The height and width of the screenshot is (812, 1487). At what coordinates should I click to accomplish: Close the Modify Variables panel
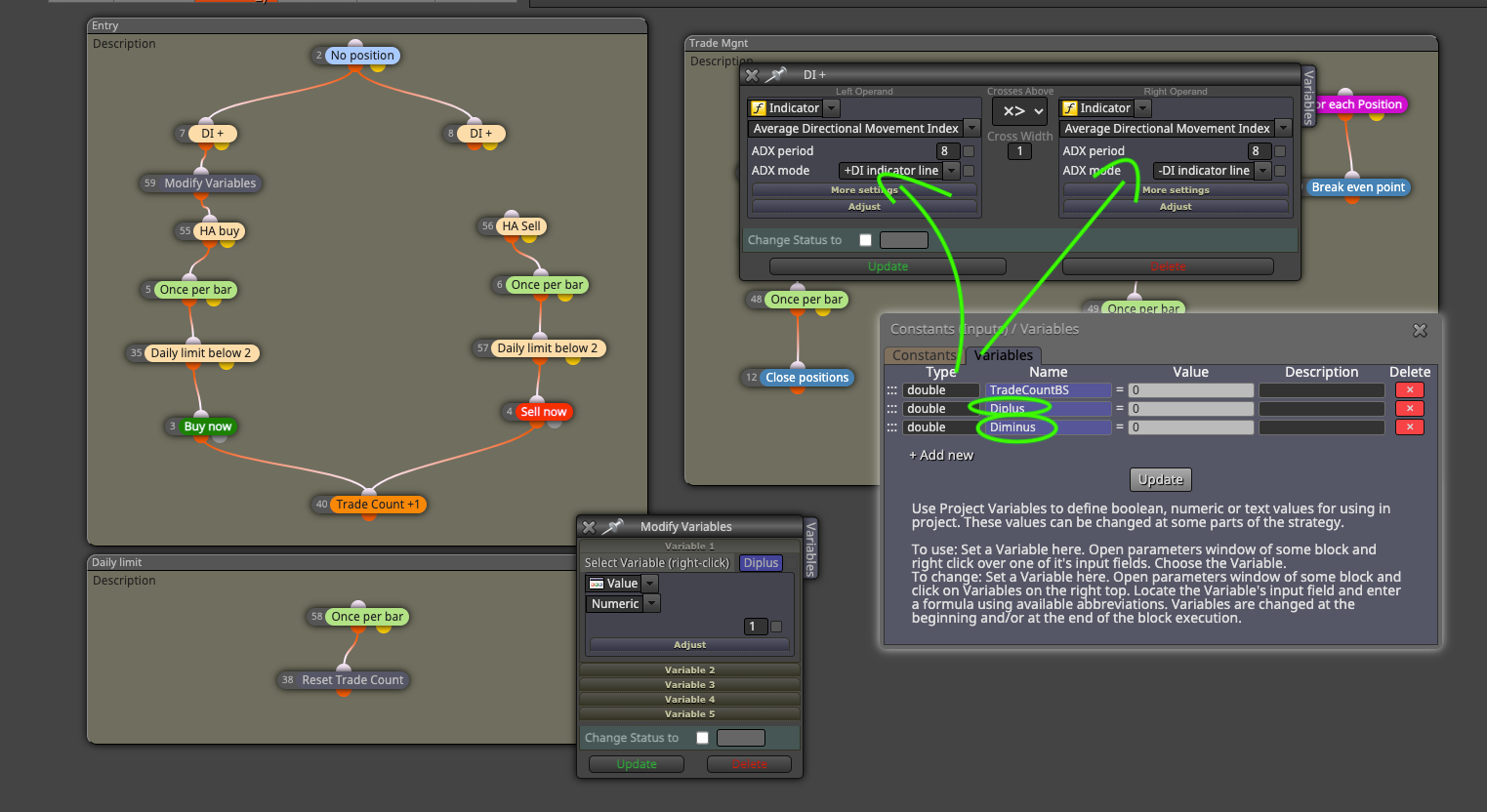589,527
